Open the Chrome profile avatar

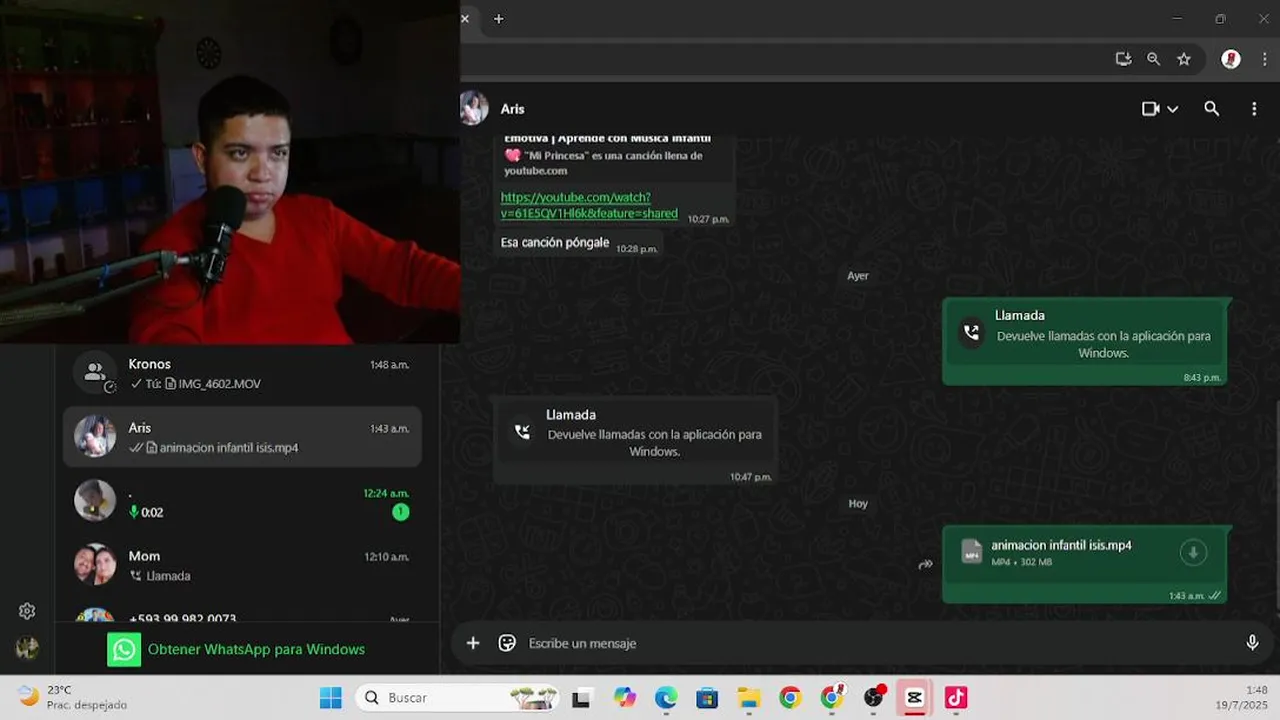click(x=1231, y=59)
